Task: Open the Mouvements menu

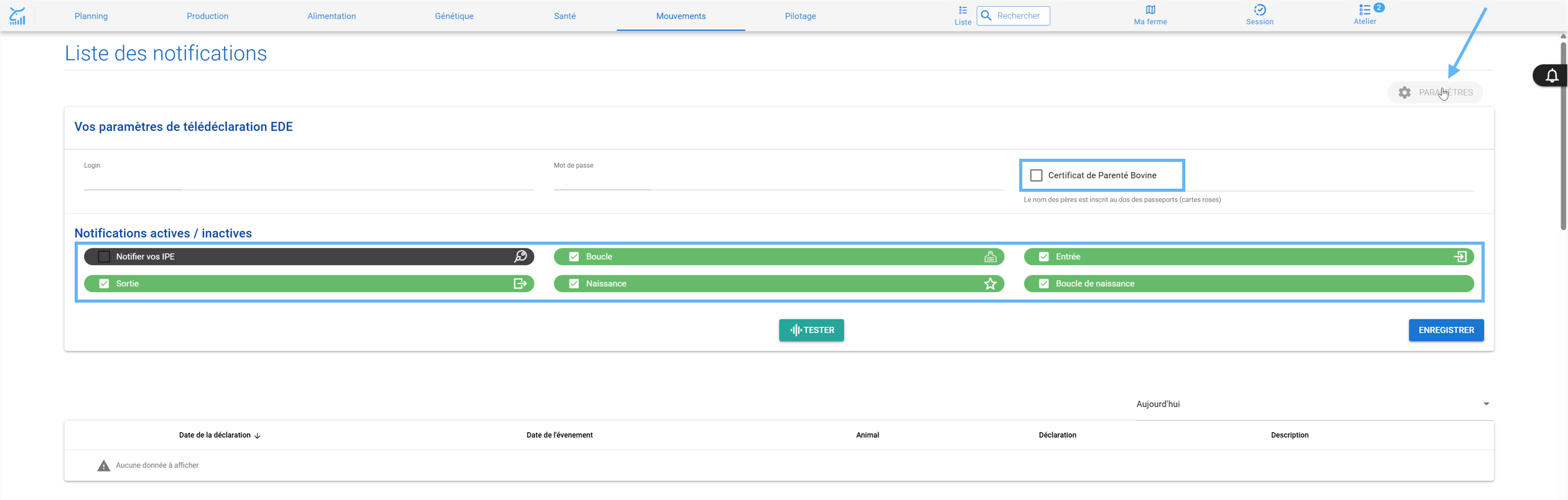Action: click(x=681, y=16)
